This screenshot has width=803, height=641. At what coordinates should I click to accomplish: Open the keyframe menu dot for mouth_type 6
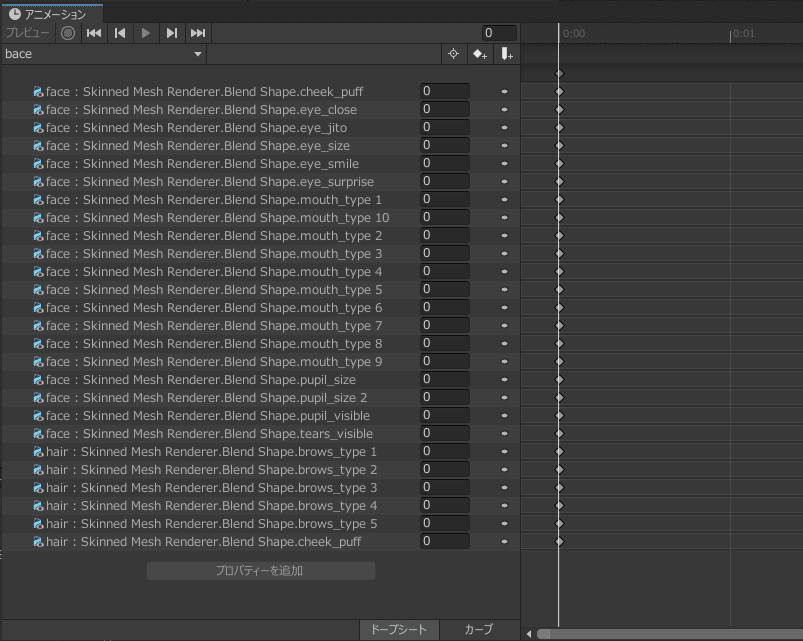click(x=504, y=307)
